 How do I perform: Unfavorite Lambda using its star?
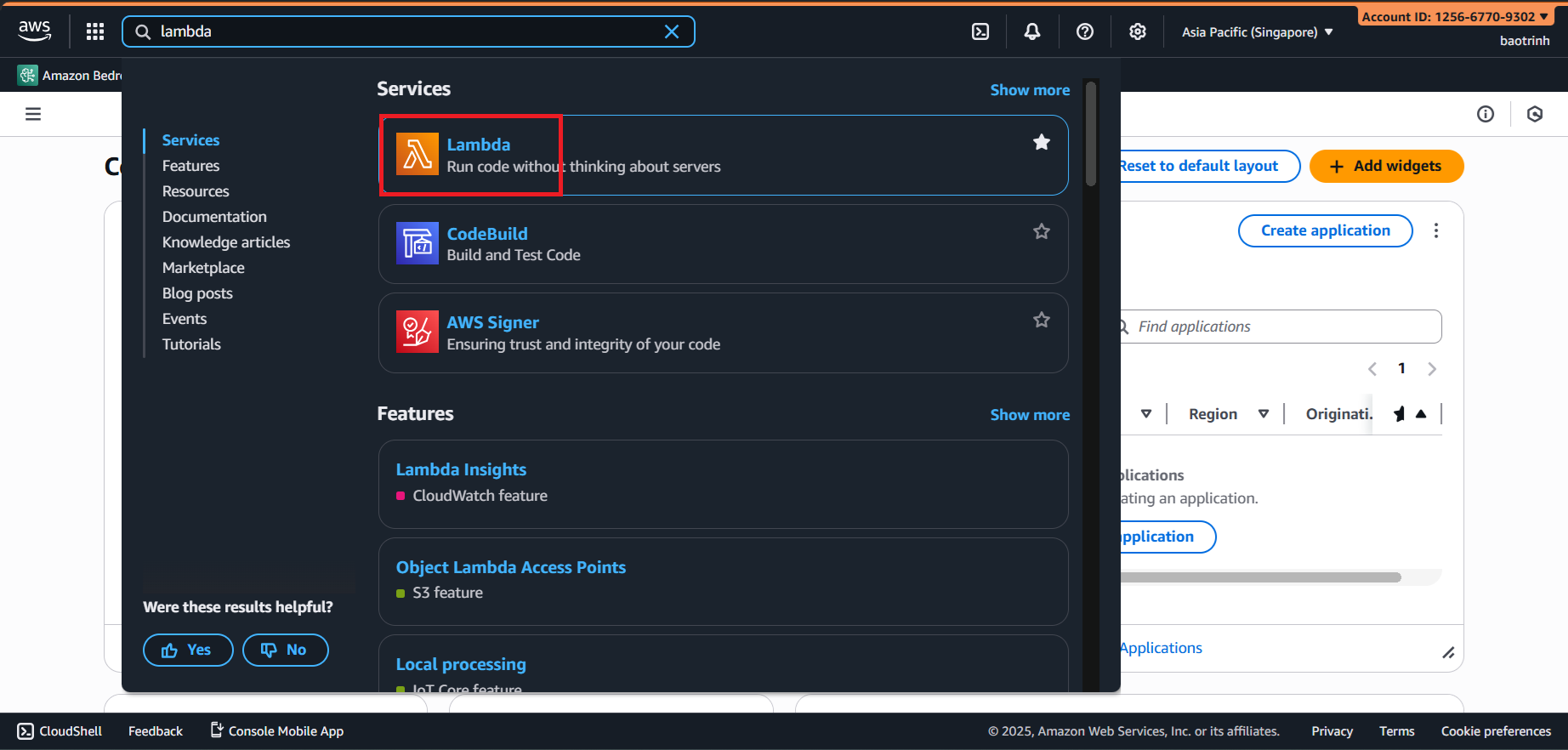click(x=1041, y=143)
